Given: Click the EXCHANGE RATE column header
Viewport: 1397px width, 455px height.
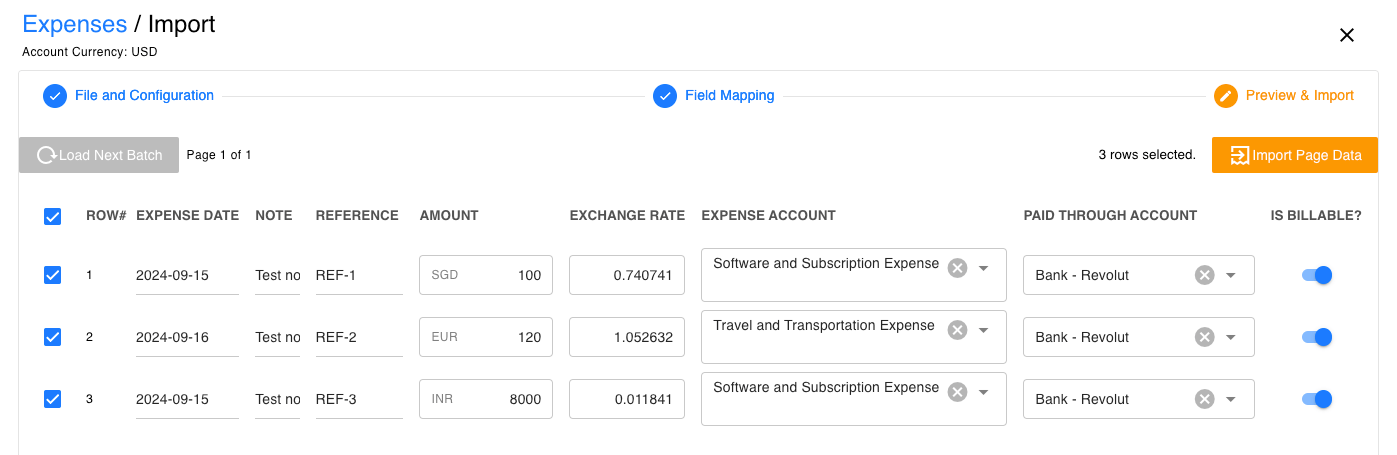Looking at the screenshot, I should 627,215.
